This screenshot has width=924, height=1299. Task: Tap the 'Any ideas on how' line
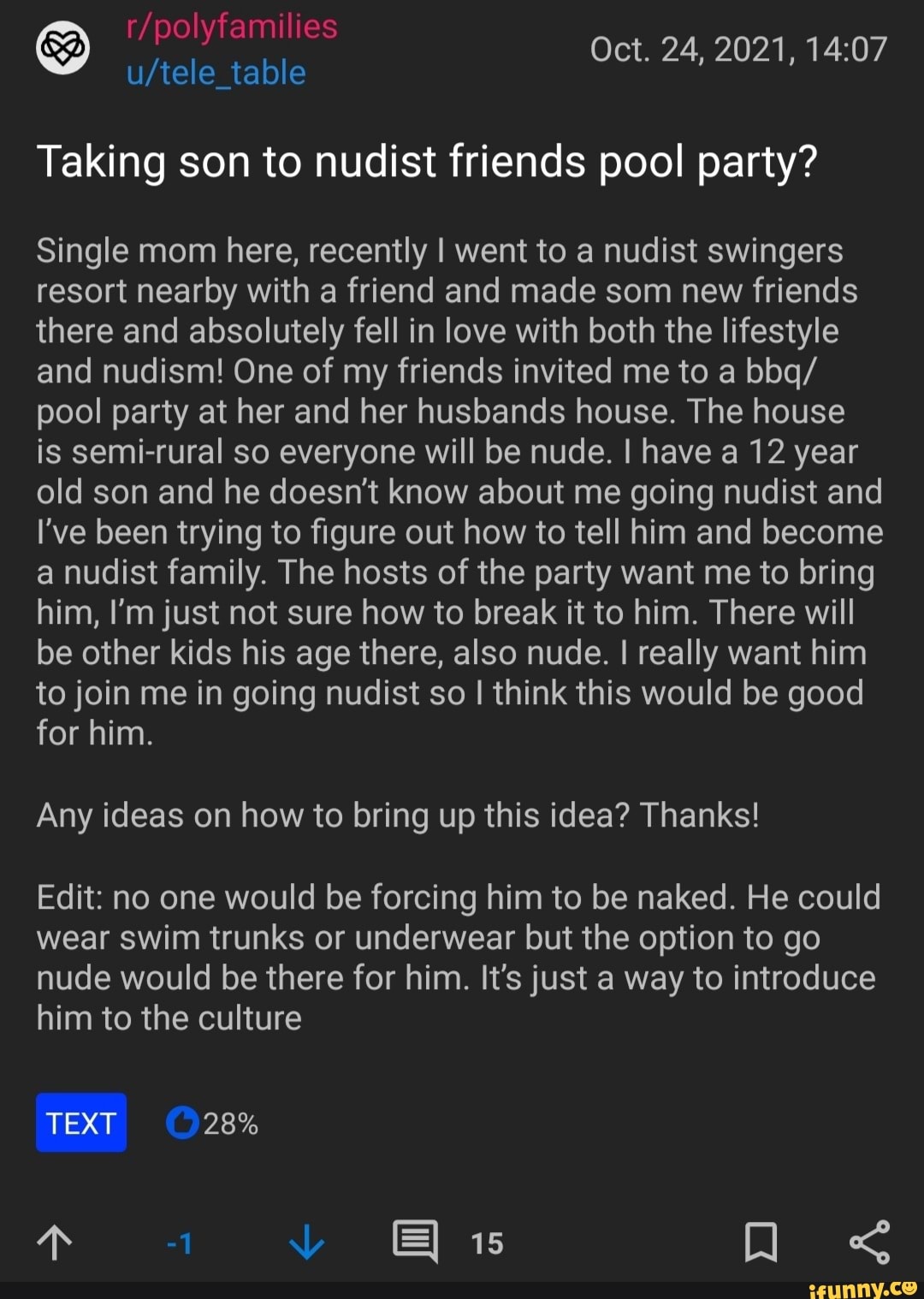pyautogui.click(x=398, y=816)
